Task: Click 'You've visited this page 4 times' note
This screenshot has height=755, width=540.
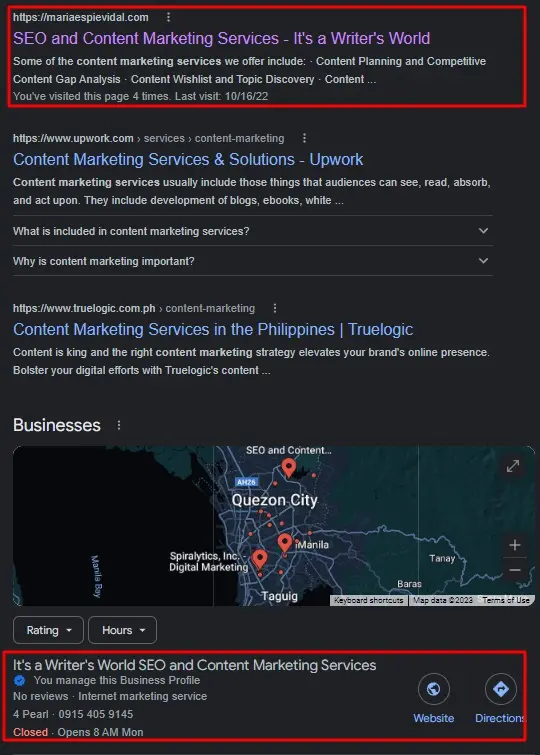Action: tap(140, 96)
